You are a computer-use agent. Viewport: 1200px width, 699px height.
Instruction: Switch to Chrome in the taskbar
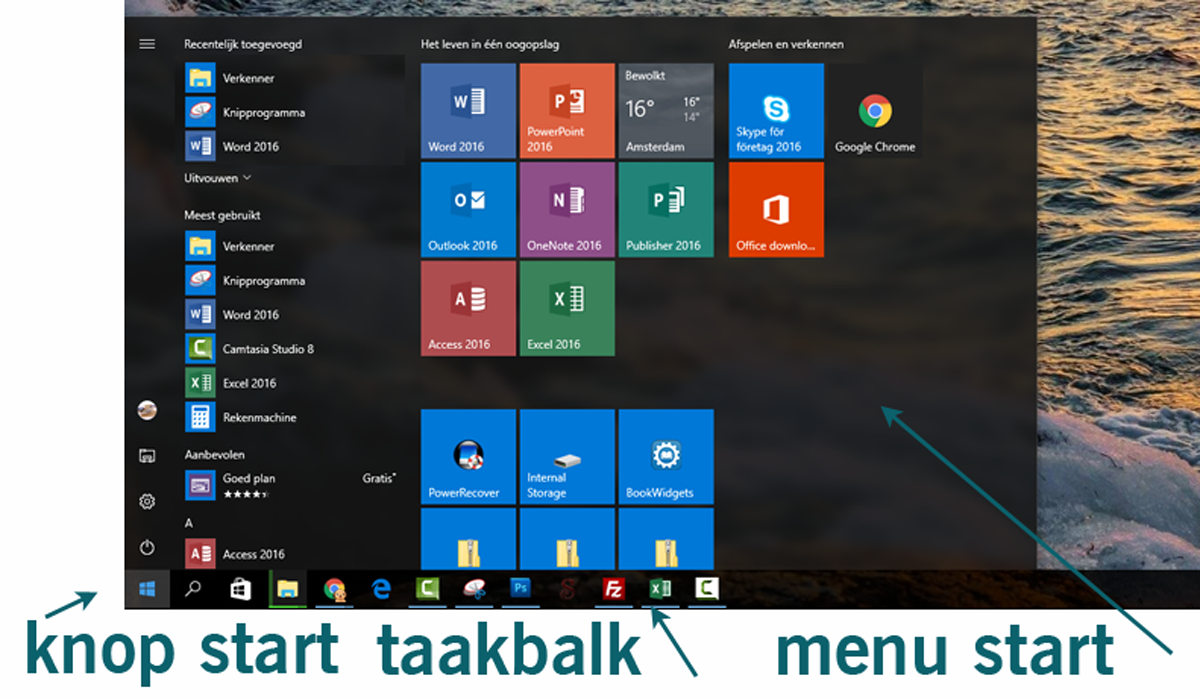click(x=334, y=590)
